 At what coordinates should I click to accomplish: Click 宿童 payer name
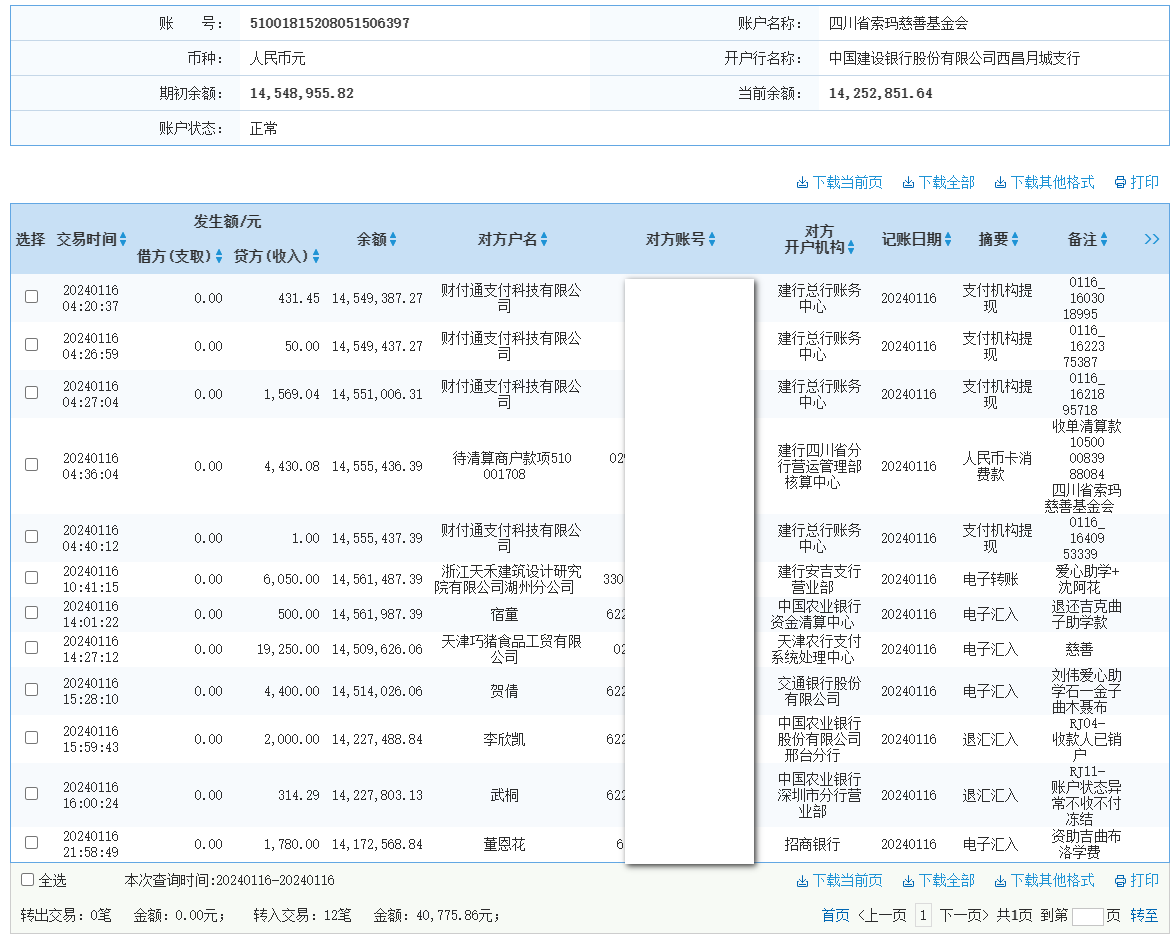coord(504,615)
